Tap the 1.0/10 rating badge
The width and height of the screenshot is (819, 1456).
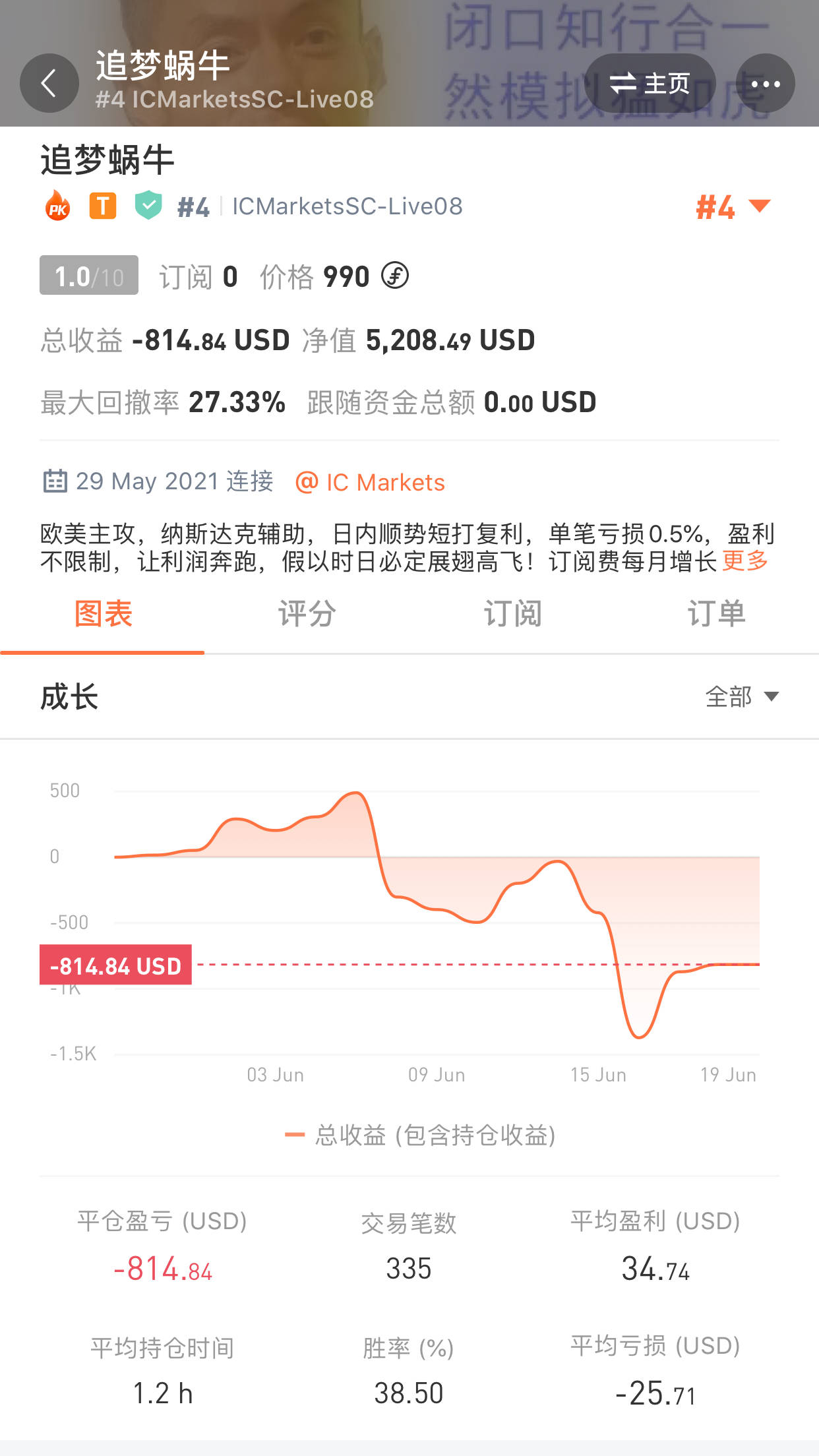click(89, 276)
